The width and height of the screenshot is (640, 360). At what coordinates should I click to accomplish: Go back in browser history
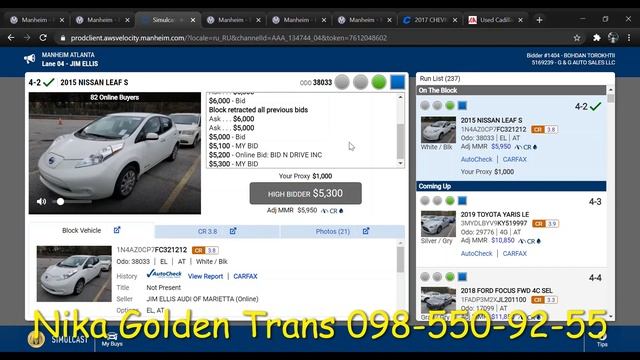[x=11, y=38]
